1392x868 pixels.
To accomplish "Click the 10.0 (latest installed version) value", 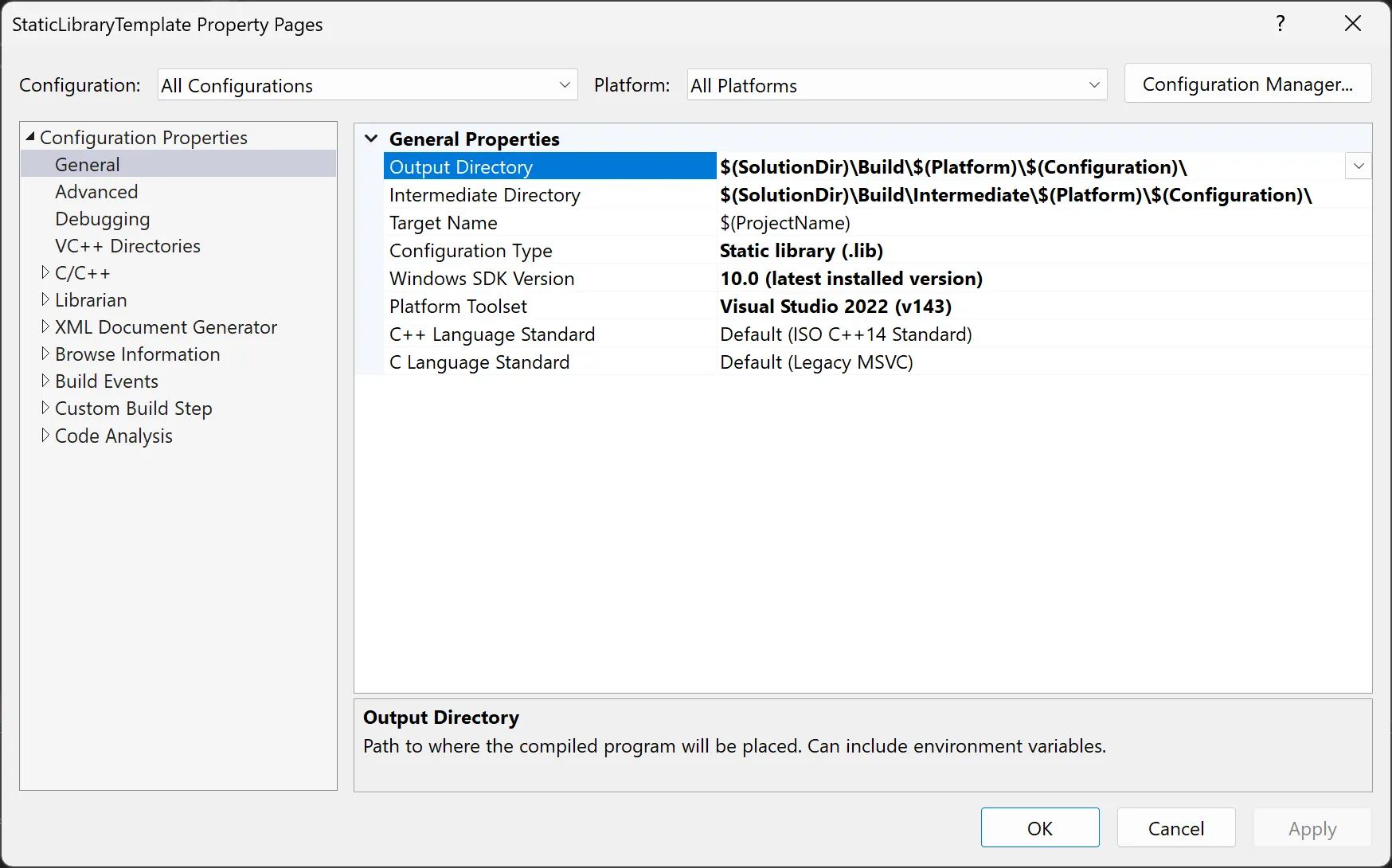I will (851, 279).
